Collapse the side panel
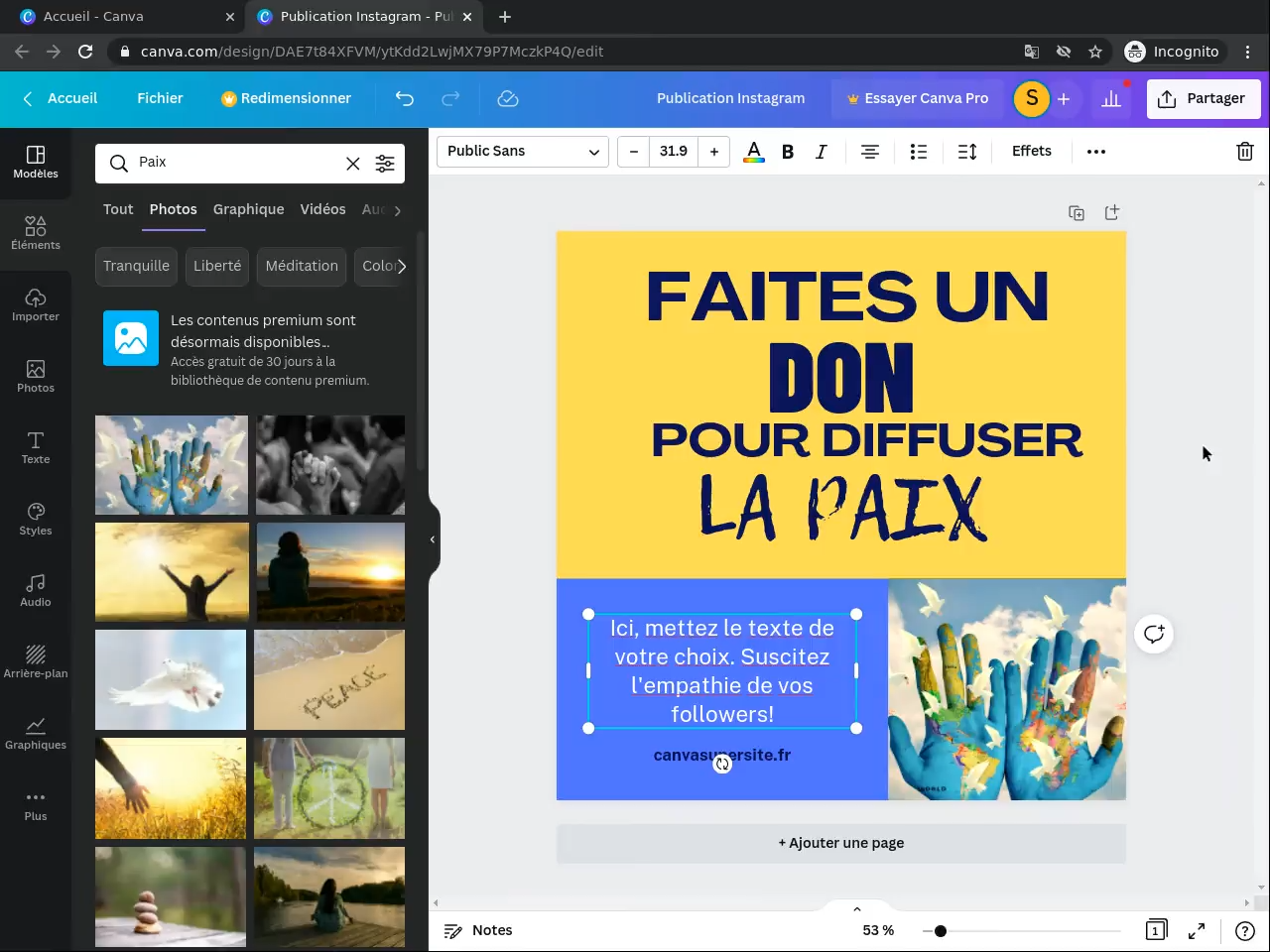The width and height of the screenshot is (1270, 952). point(433,539)
